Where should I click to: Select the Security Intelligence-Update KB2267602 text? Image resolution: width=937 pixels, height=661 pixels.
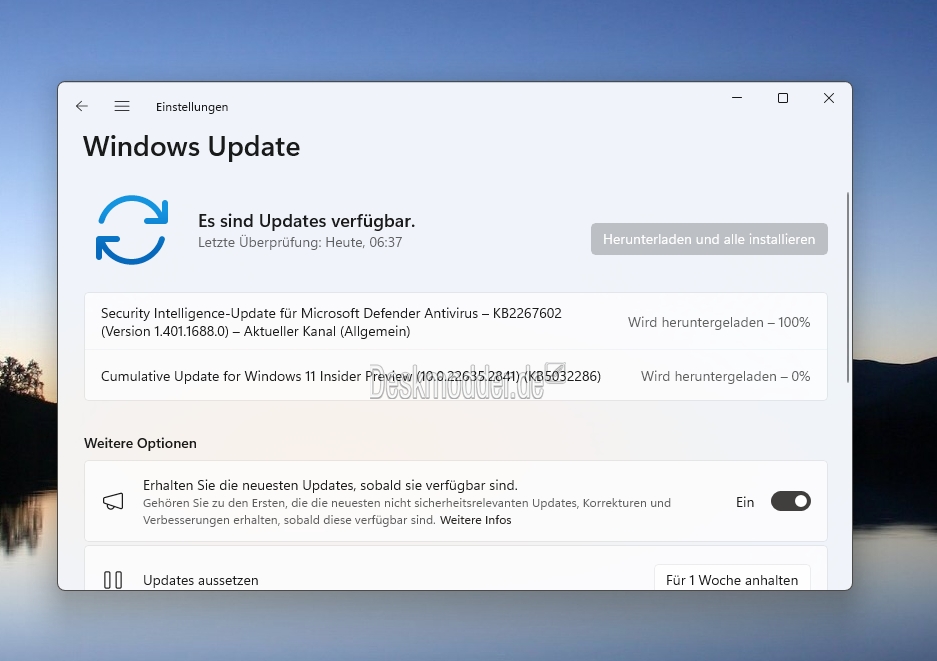[x=331, y=322]
